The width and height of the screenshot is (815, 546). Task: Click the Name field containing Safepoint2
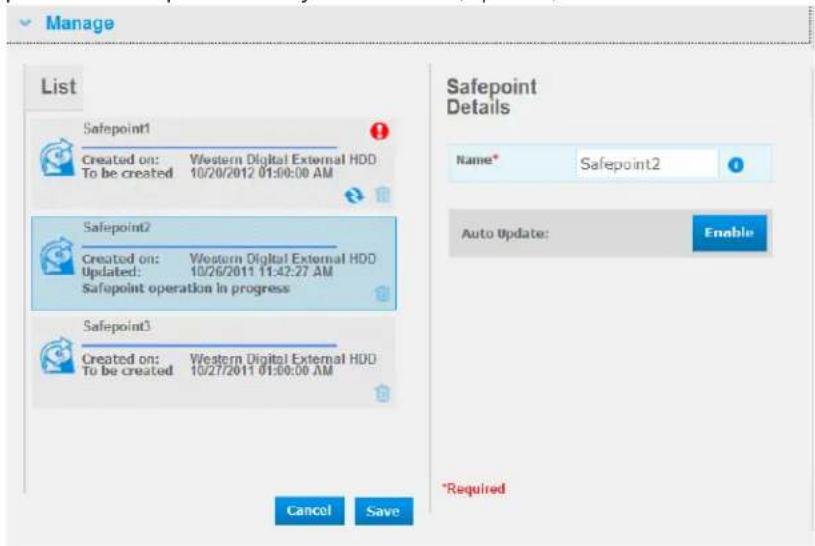647,164
